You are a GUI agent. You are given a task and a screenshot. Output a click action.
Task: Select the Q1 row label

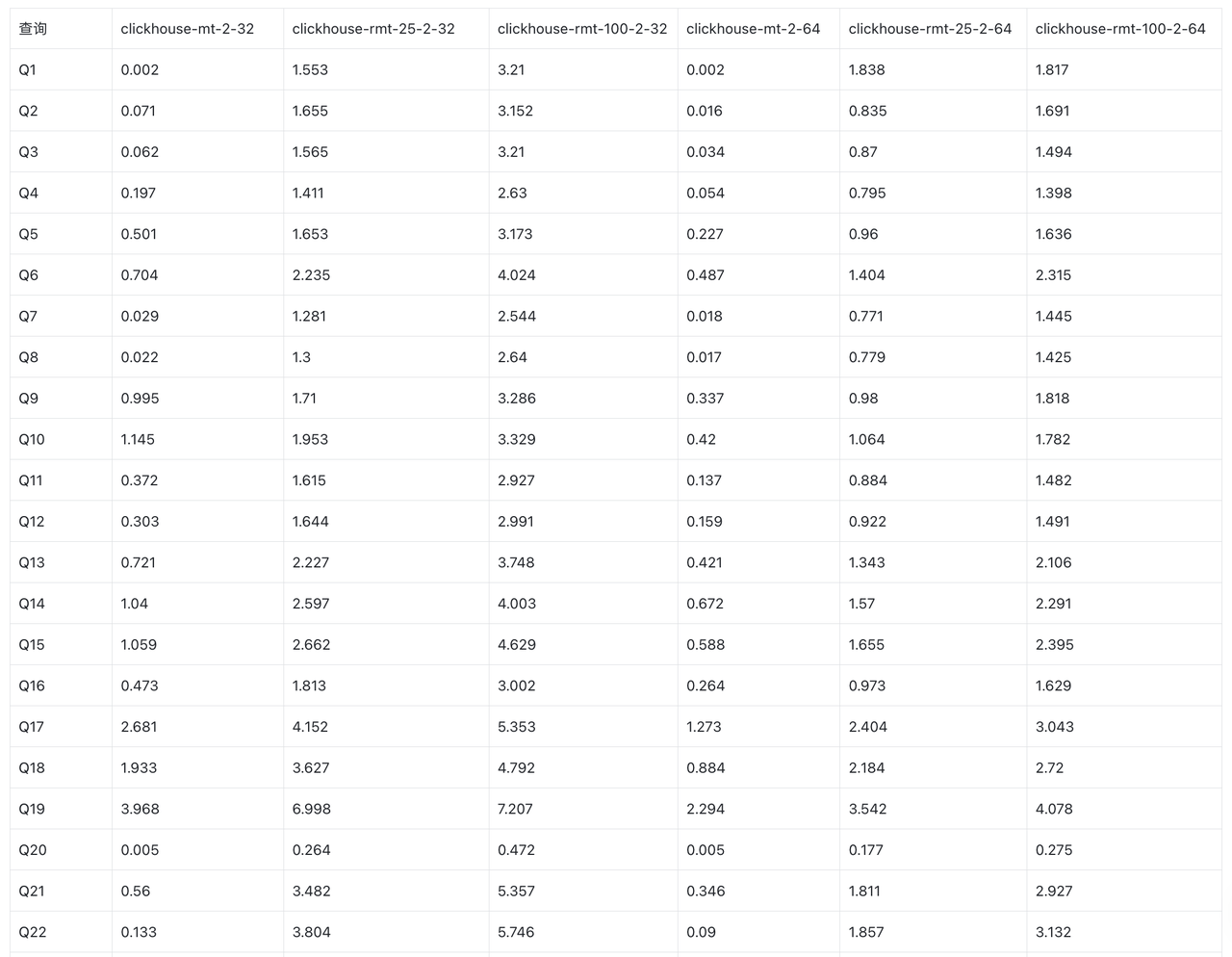[x=28, y=70]
